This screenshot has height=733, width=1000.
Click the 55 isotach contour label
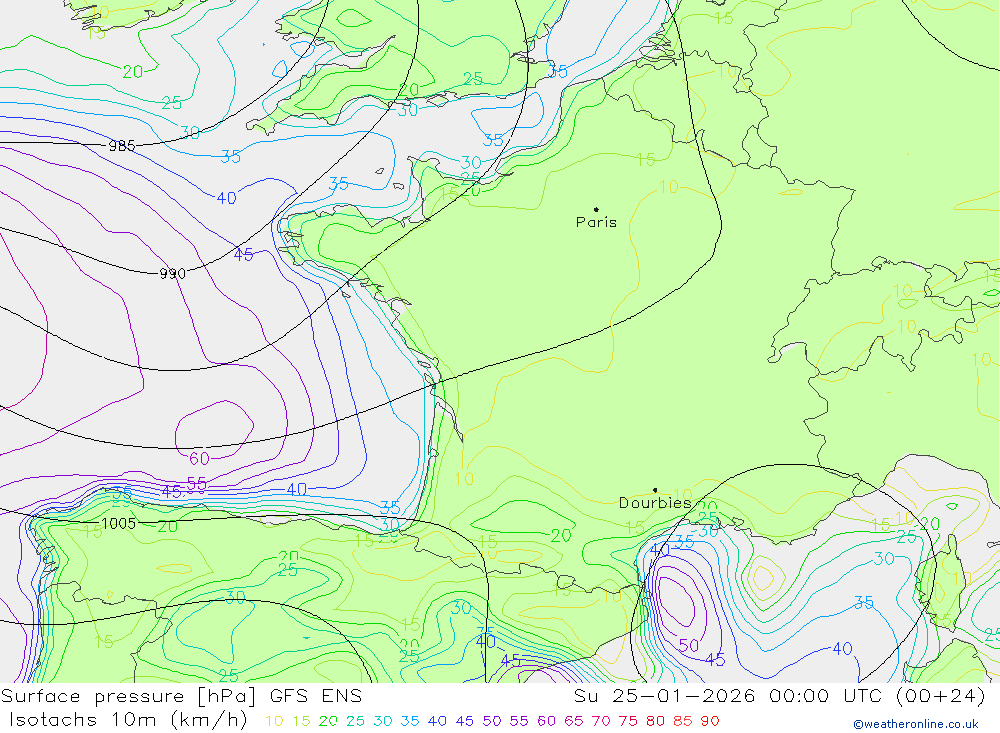(196, 484)
